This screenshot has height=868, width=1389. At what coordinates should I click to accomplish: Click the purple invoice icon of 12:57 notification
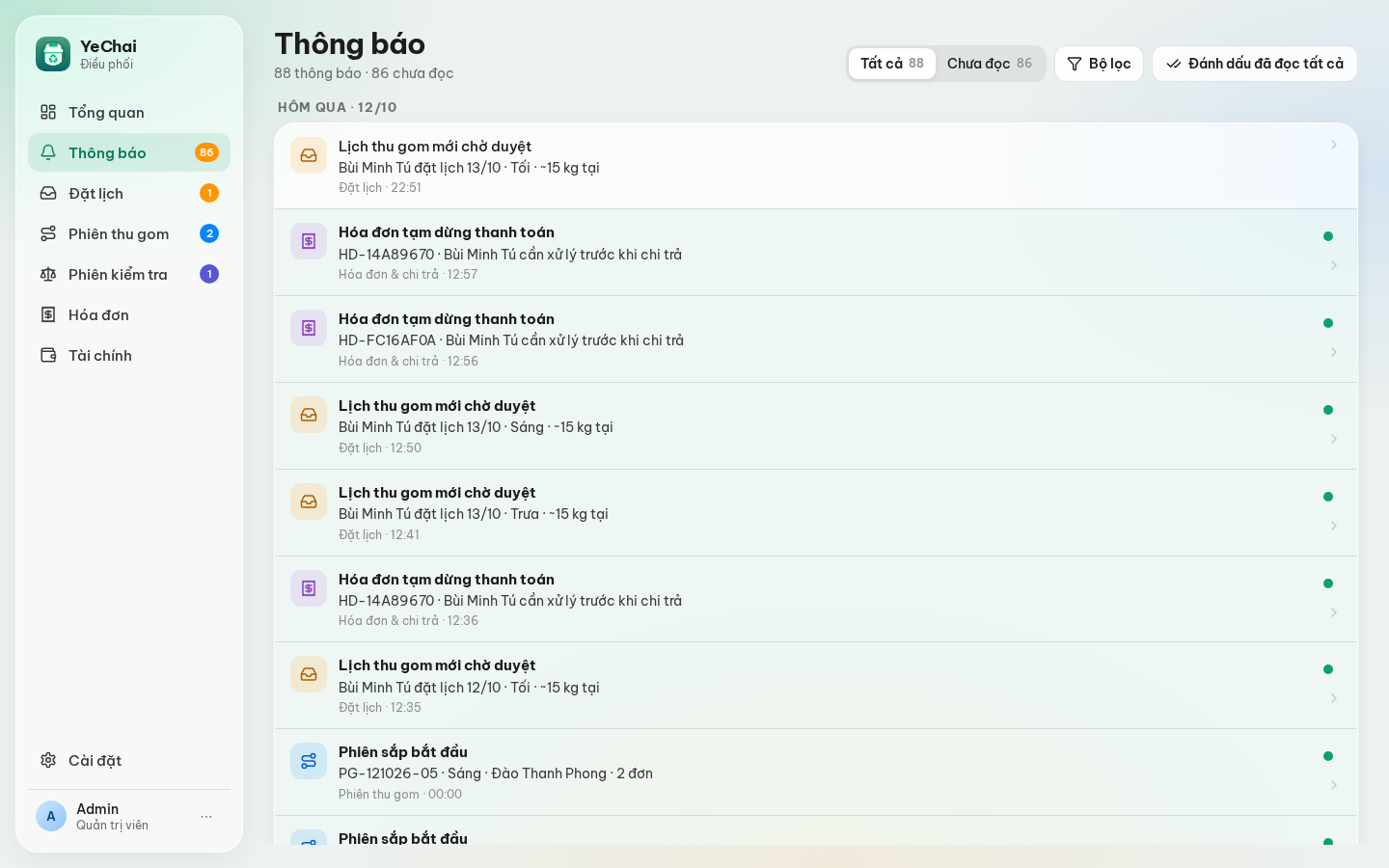point(309,241)
